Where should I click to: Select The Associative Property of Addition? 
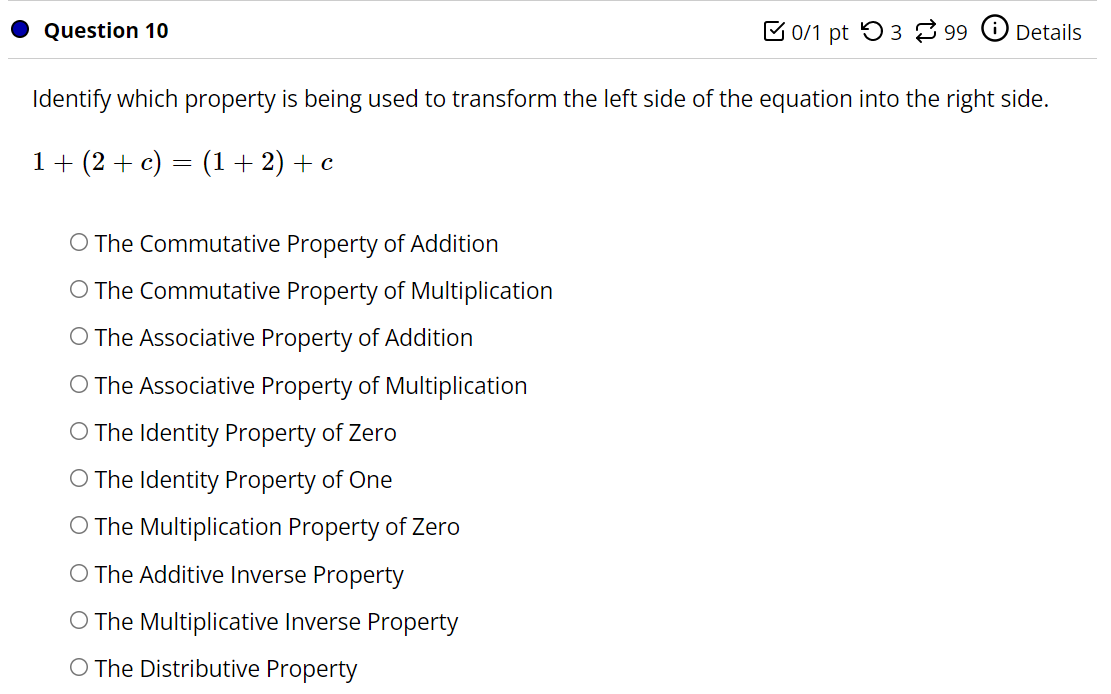tap(79, 335)
